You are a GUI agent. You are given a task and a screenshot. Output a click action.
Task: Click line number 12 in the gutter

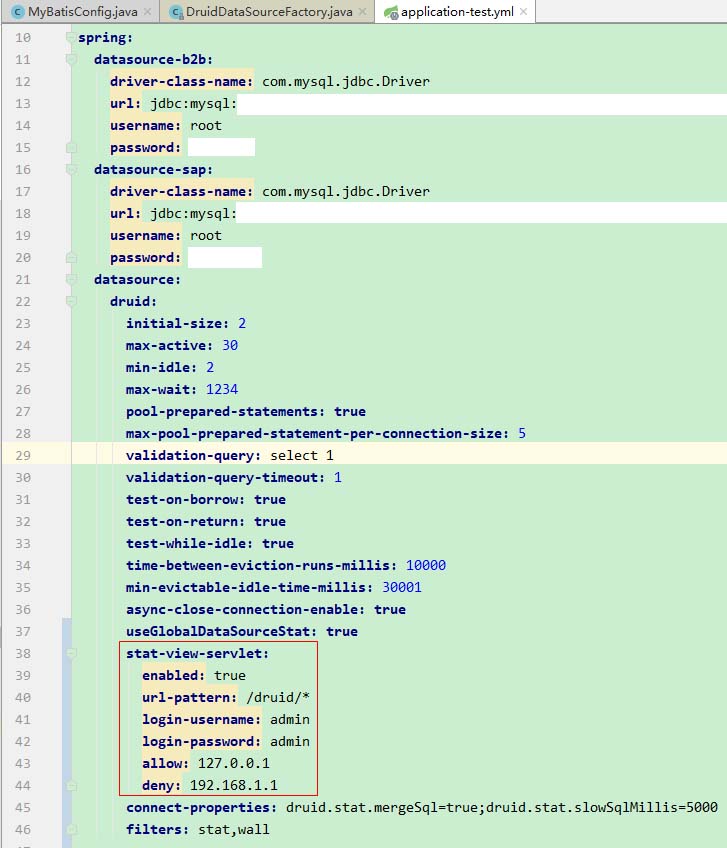(x=23, y=82)
